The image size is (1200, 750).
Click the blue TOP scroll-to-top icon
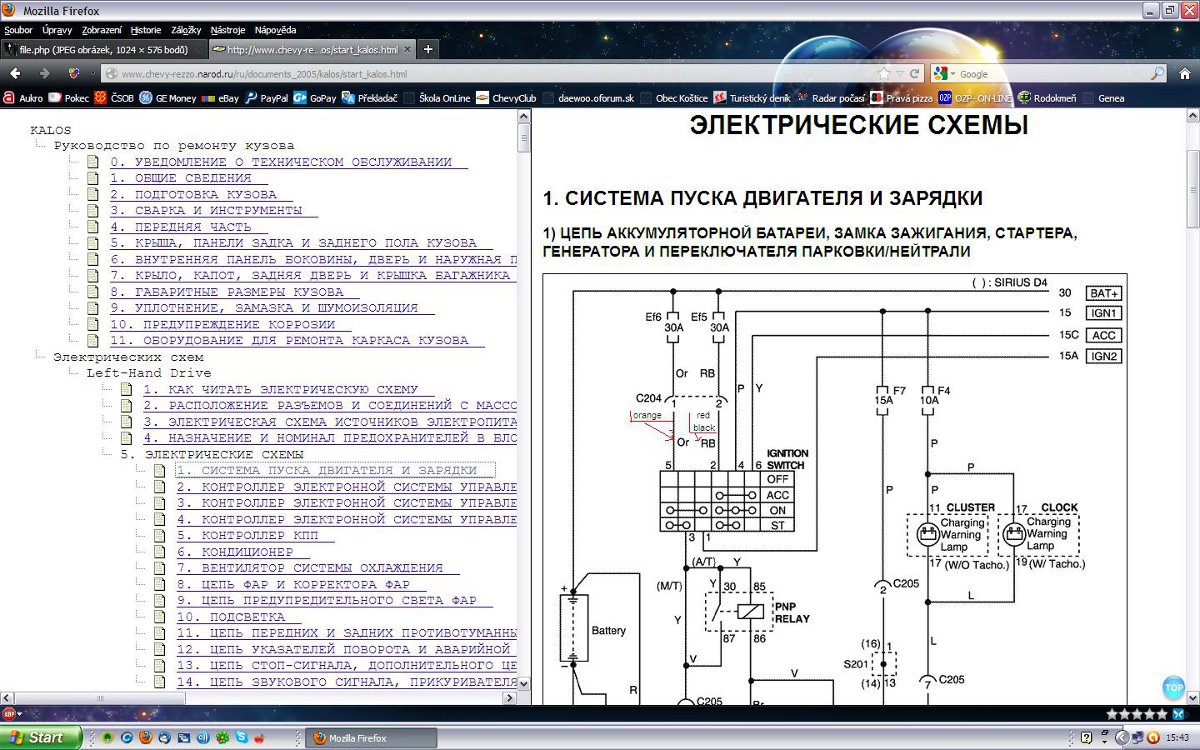(x=1174, y=688)
